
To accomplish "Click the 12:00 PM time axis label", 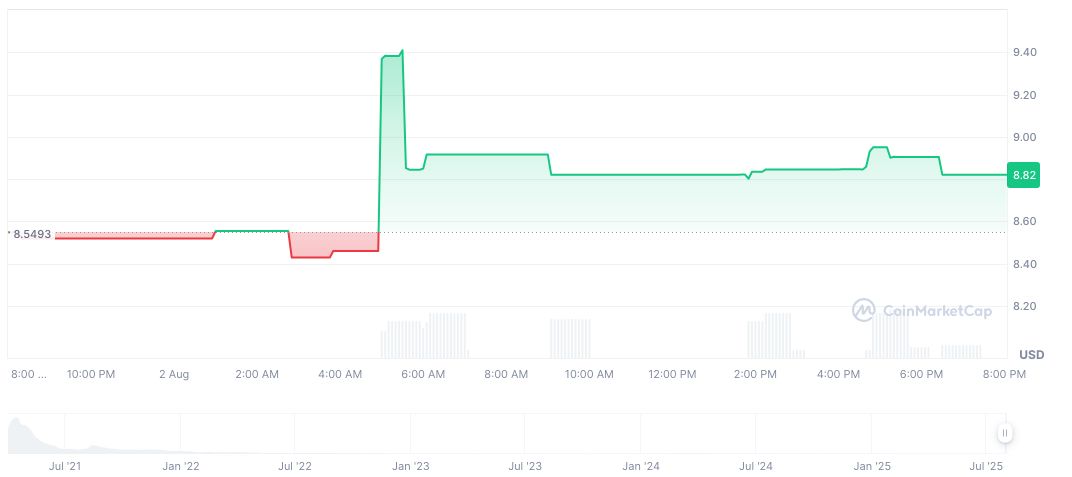I will tap(672, 374).
